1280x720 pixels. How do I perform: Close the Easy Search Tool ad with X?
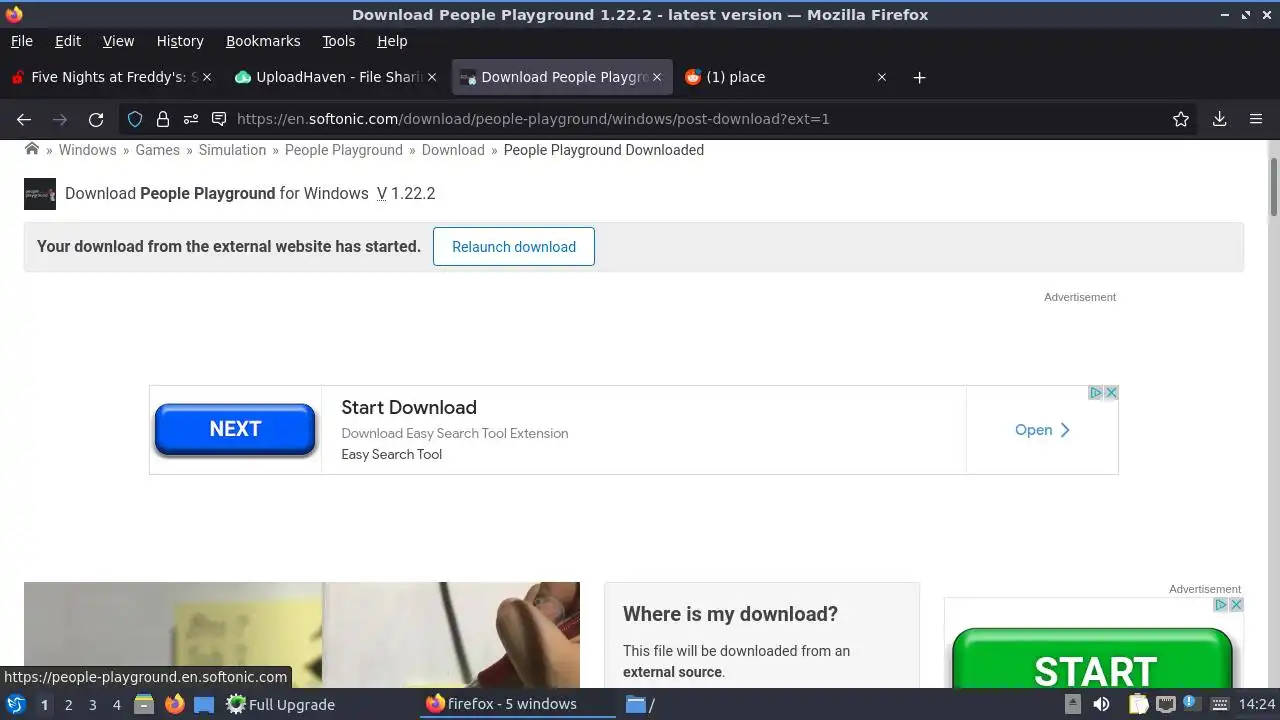[x=1111, y=393]
